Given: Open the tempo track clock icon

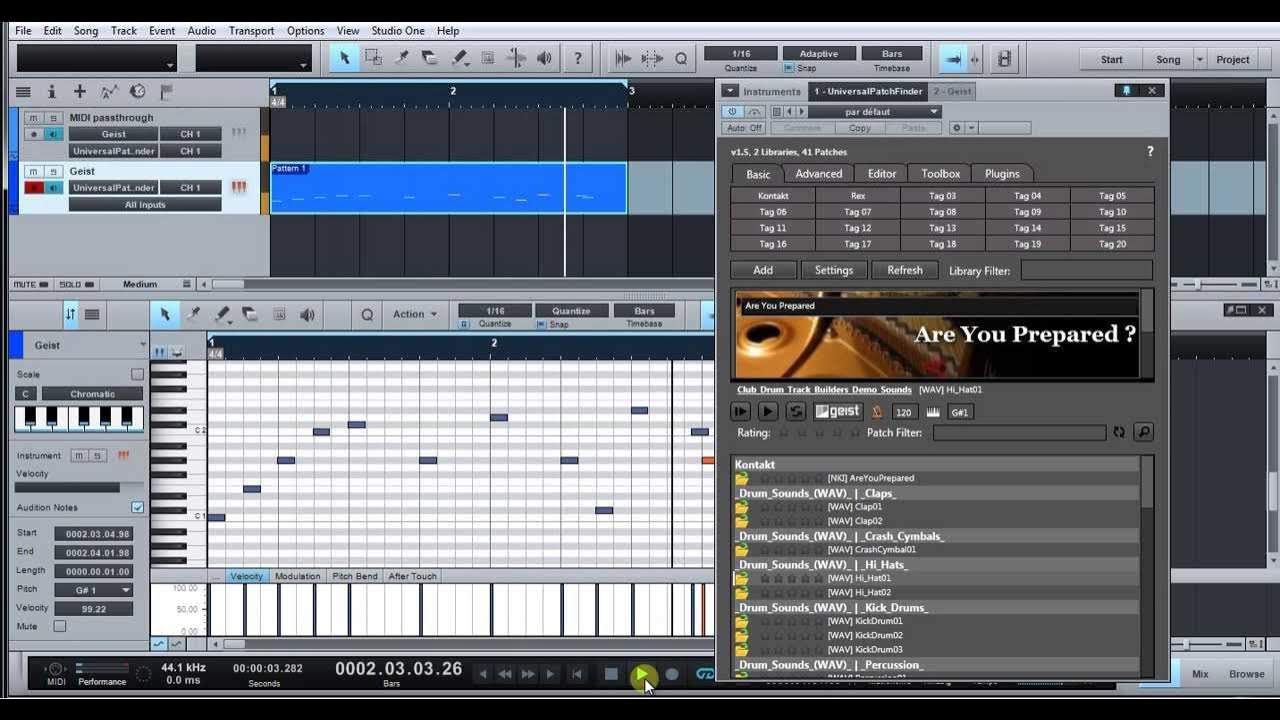Looking at the screenshot, I should click(138, 91).
